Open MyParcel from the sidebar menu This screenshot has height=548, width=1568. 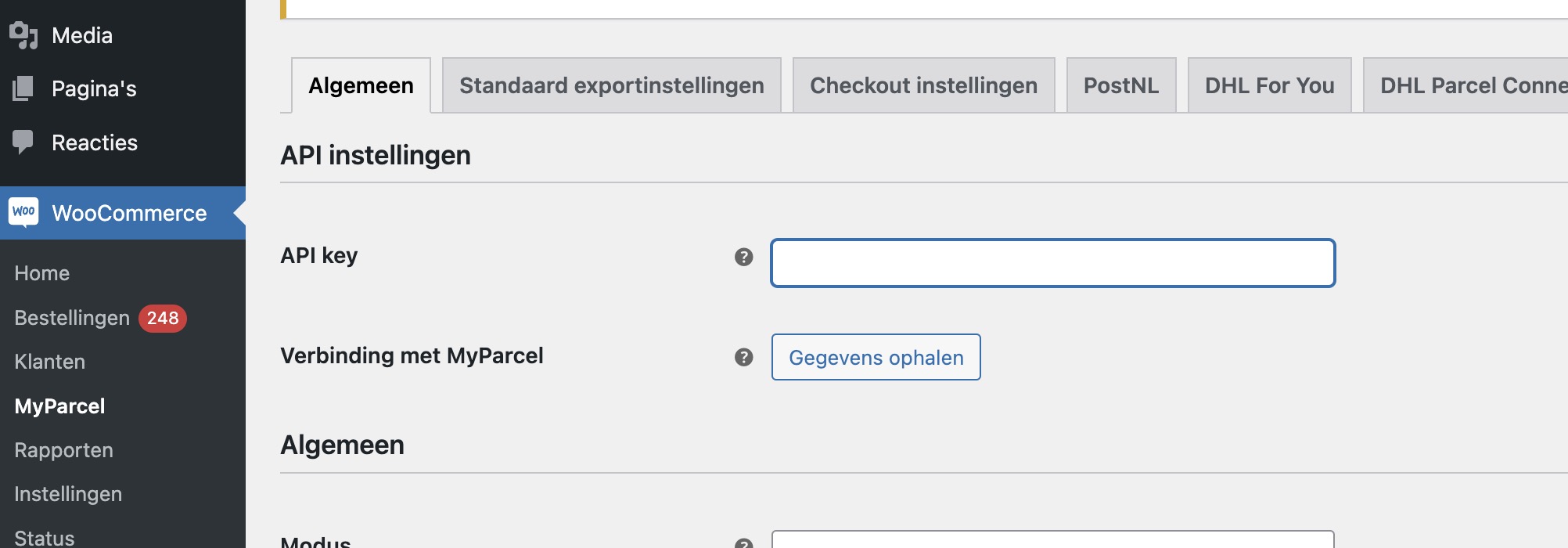click(x=59, y=406)
